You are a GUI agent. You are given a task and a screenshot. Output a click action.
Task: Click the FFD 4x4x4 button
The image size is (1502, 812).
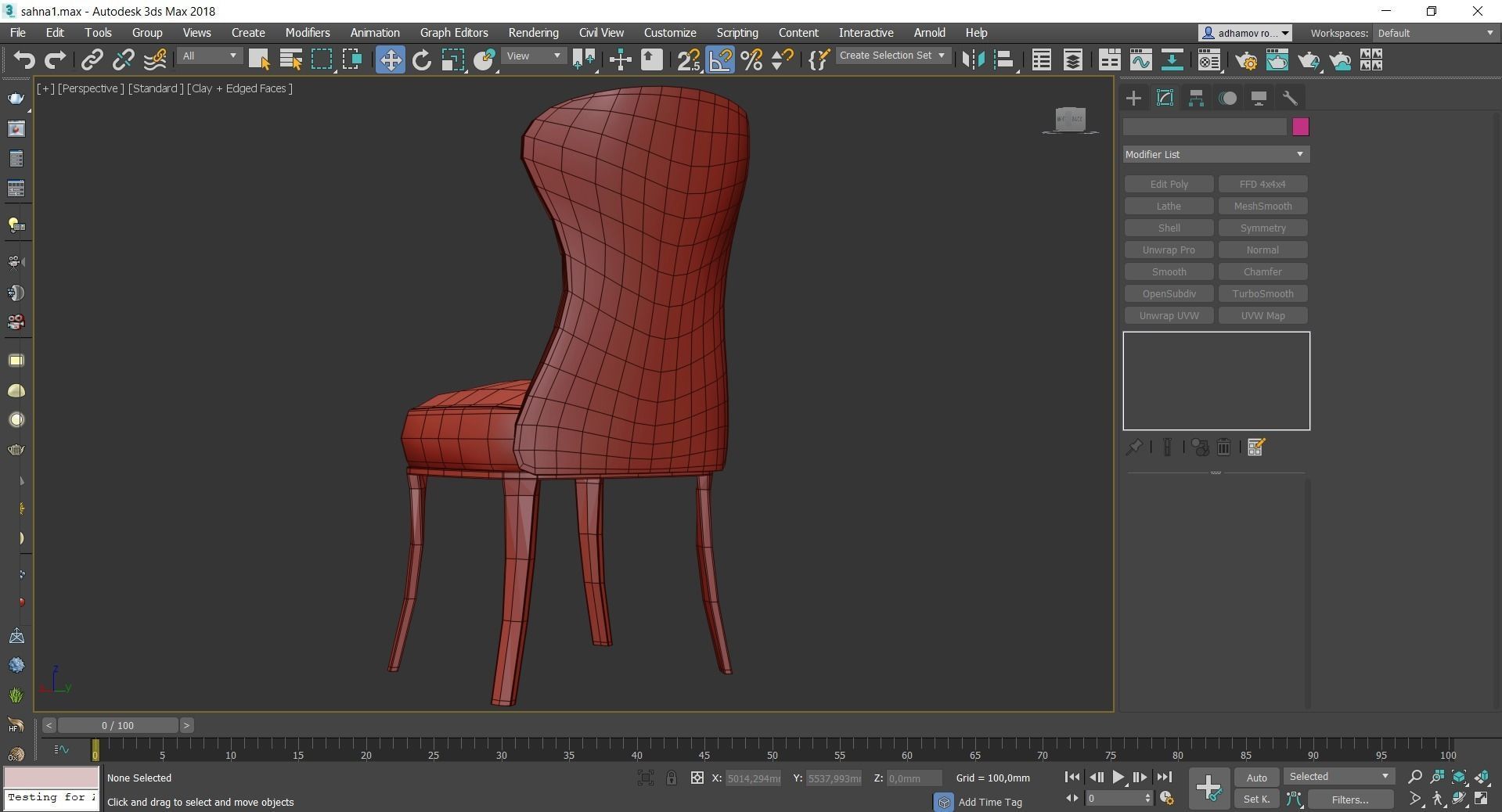click(x=1262, y=184)
